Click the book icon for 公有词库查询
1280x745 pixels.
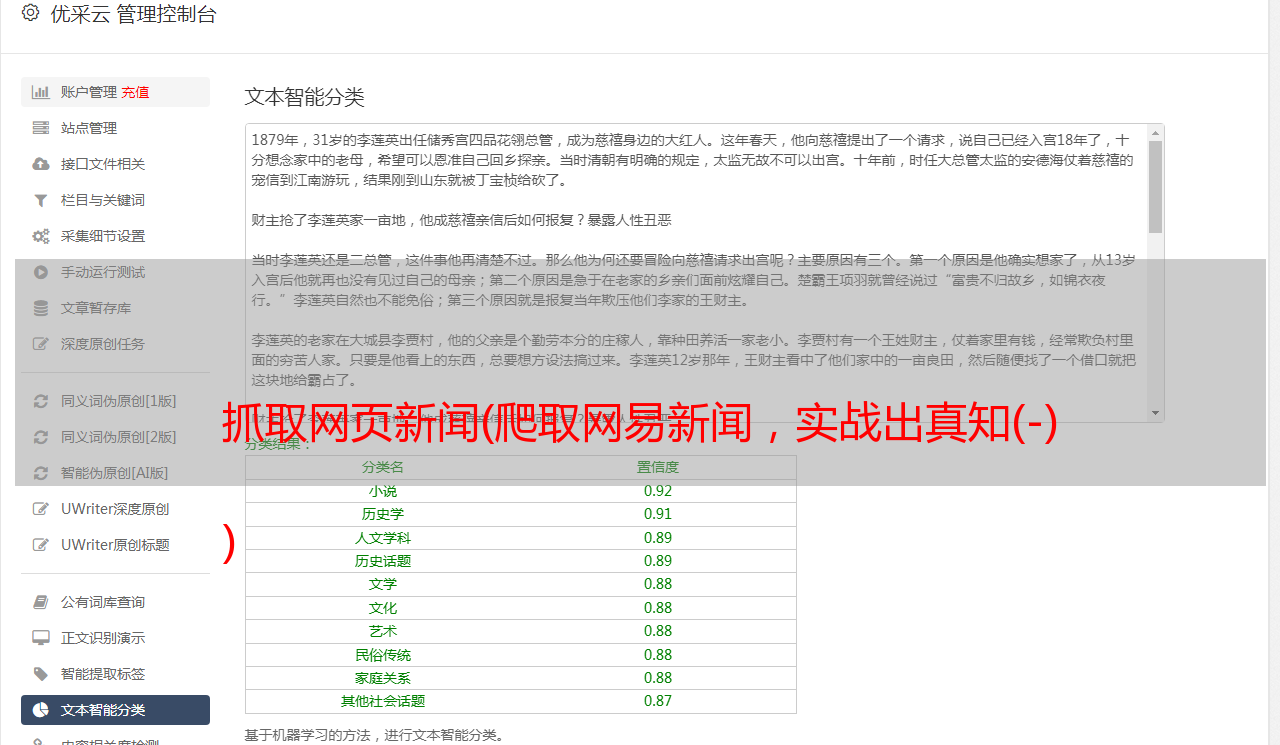pos(41,602)
